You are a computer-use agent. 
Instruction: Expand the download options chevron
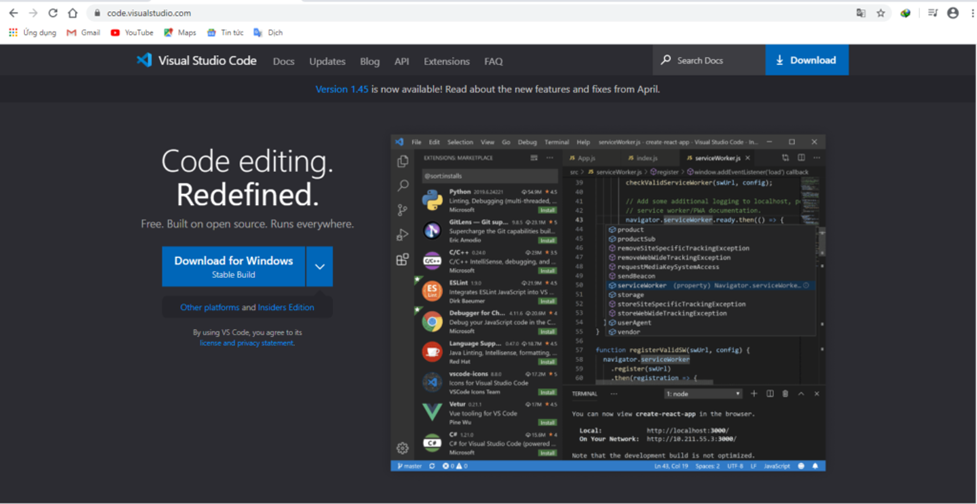320,266
